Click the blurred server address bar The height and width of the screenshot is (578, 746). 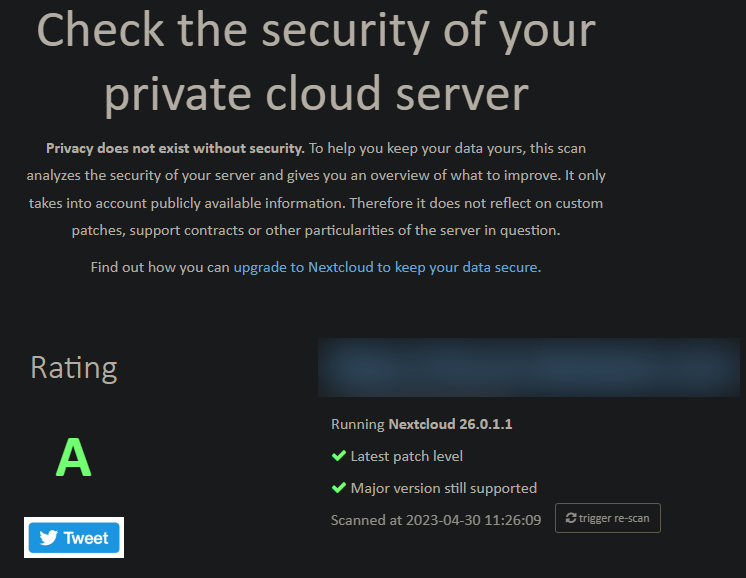point(529,367)
